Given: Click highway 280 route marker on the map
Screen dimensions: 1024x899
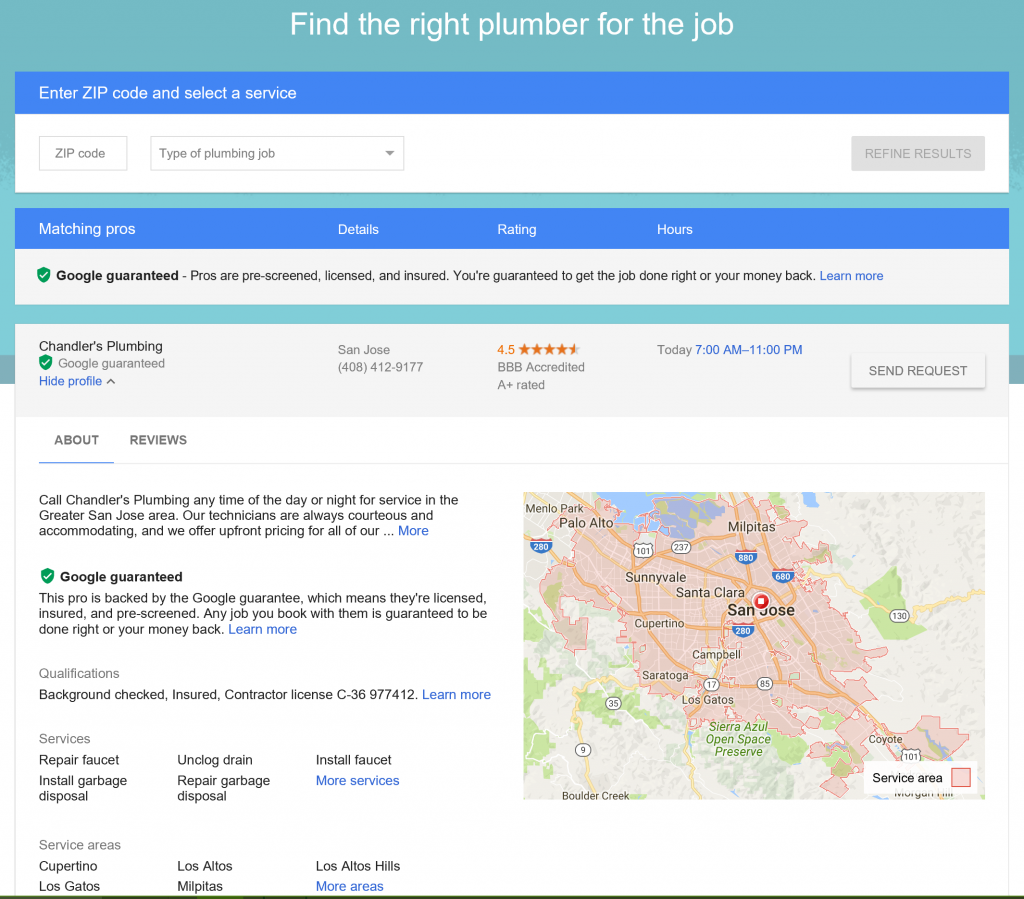Looking at the screenshot, I should click(x=743, y=630).
